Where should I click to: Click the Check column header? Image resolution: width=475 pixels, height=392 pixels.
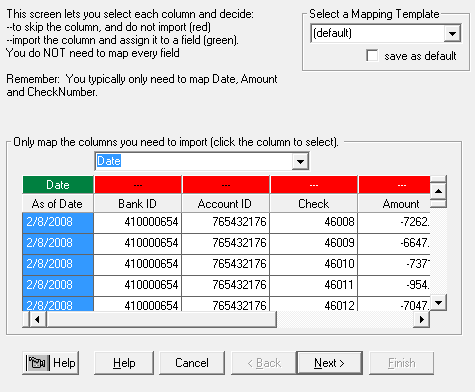tap(314, 203)
